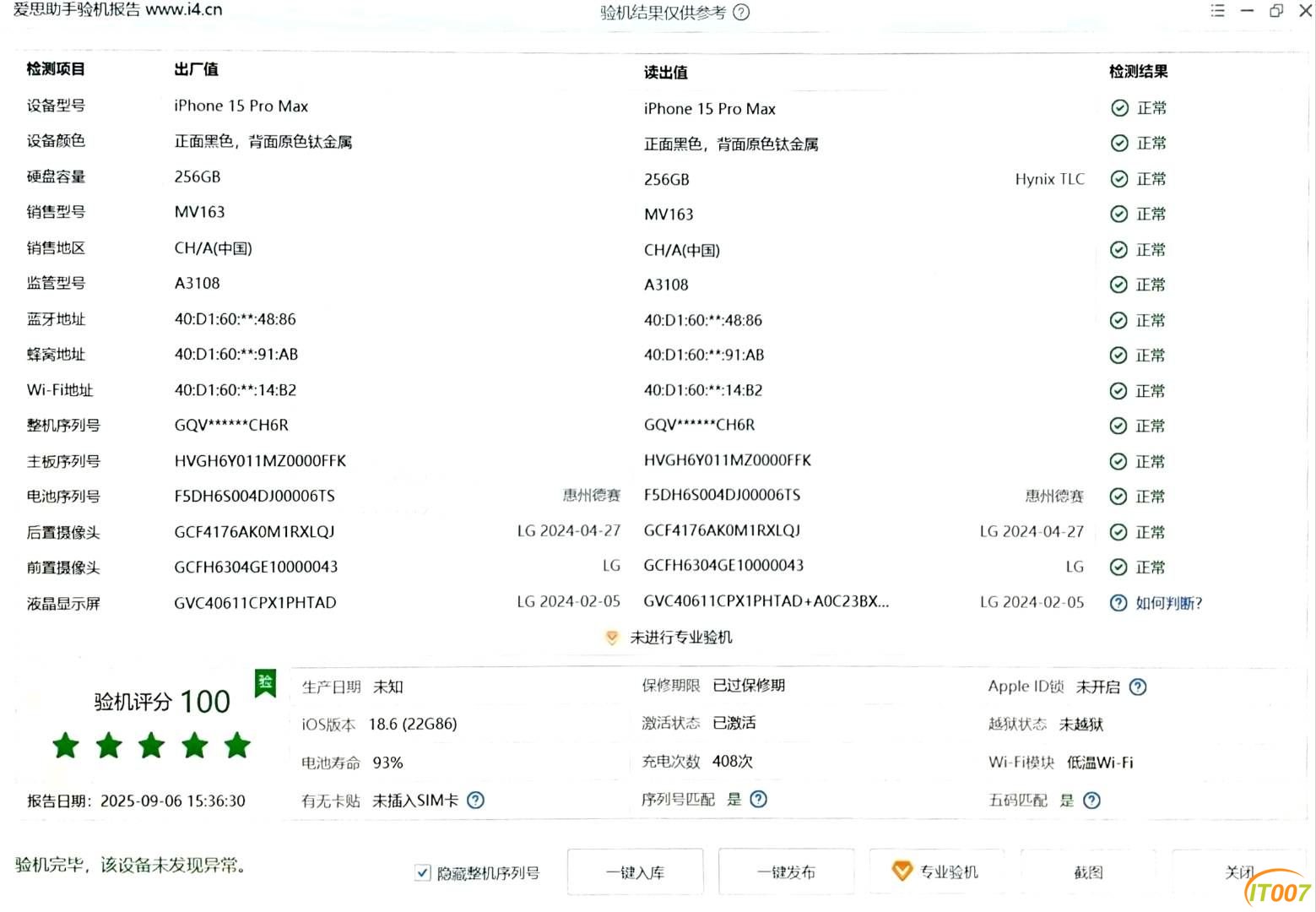This screenshot has width=1316, height=912.
Task: Select the 读出值 column header
Action: 665,73
